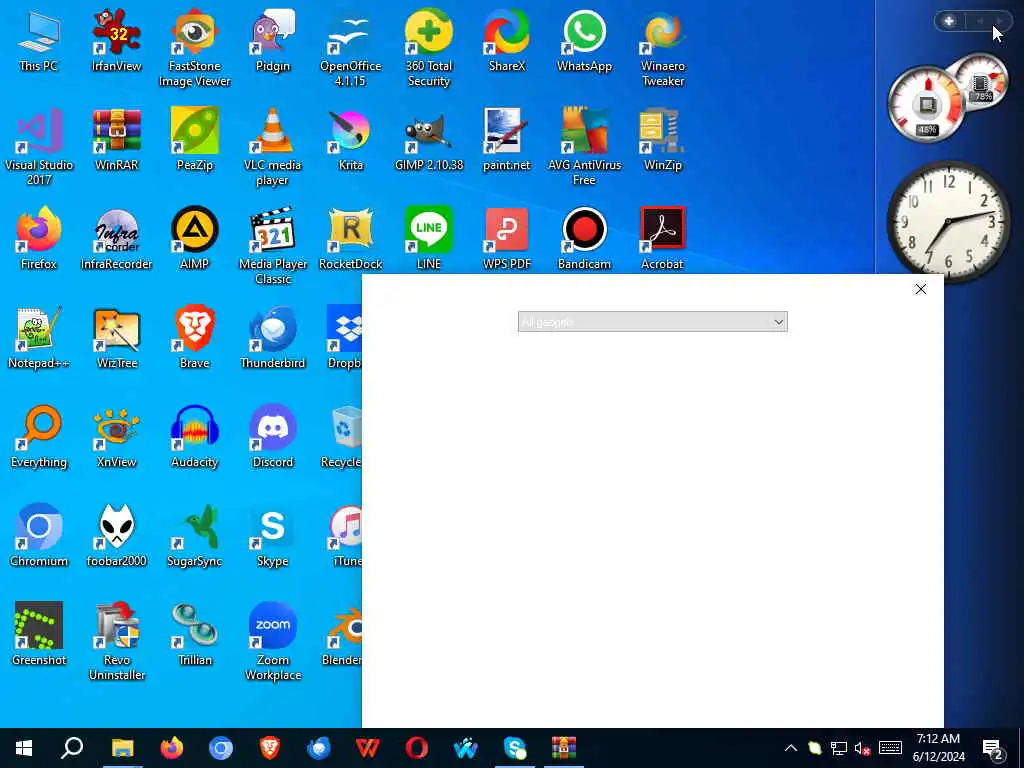Viewport: 1024px width, 768px height.
Task: Open the notification center icon
Action: tap(993, 748)
